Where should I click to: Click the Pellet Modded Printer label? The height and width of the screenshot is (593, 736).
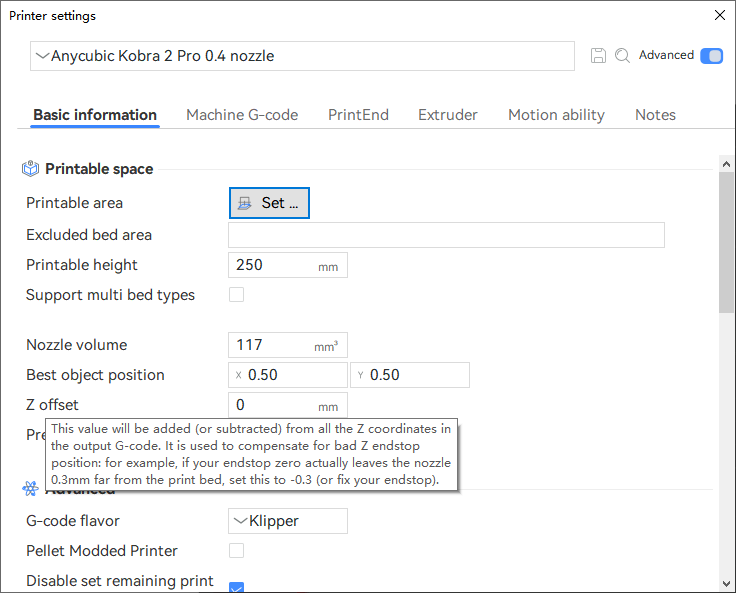pos(102,550)
